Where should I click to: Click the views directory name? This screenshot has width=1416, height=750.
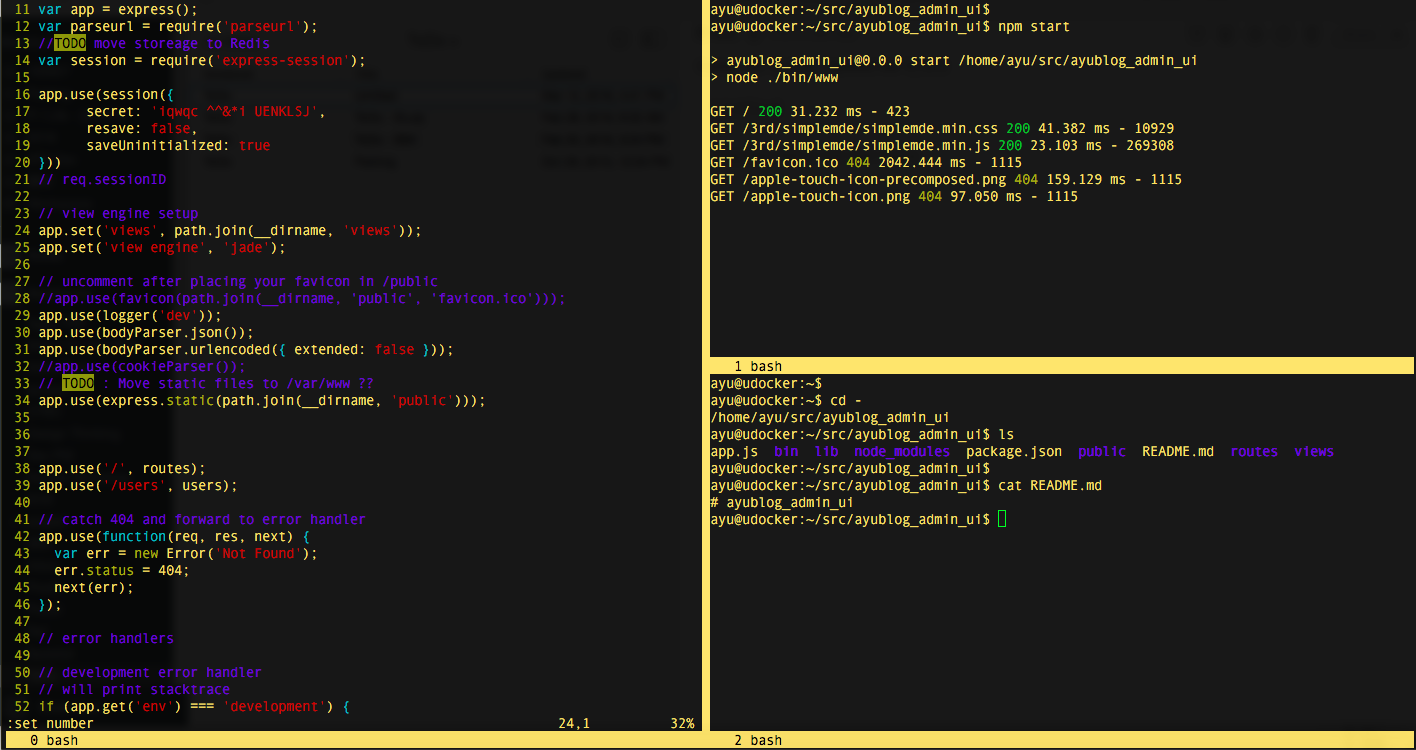coord(1314,451)
